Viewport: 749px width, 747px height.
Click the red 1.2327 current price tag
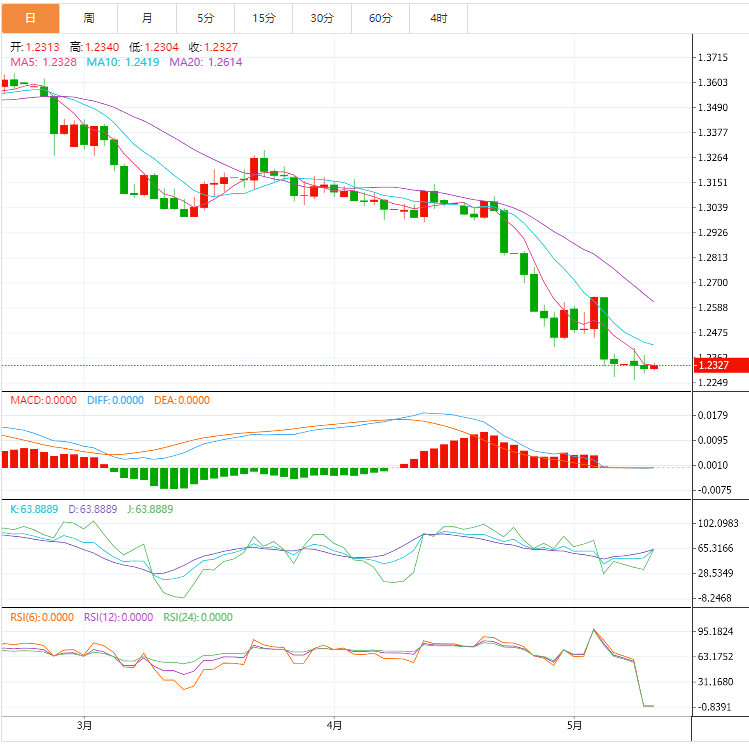(x=720, y=365)
